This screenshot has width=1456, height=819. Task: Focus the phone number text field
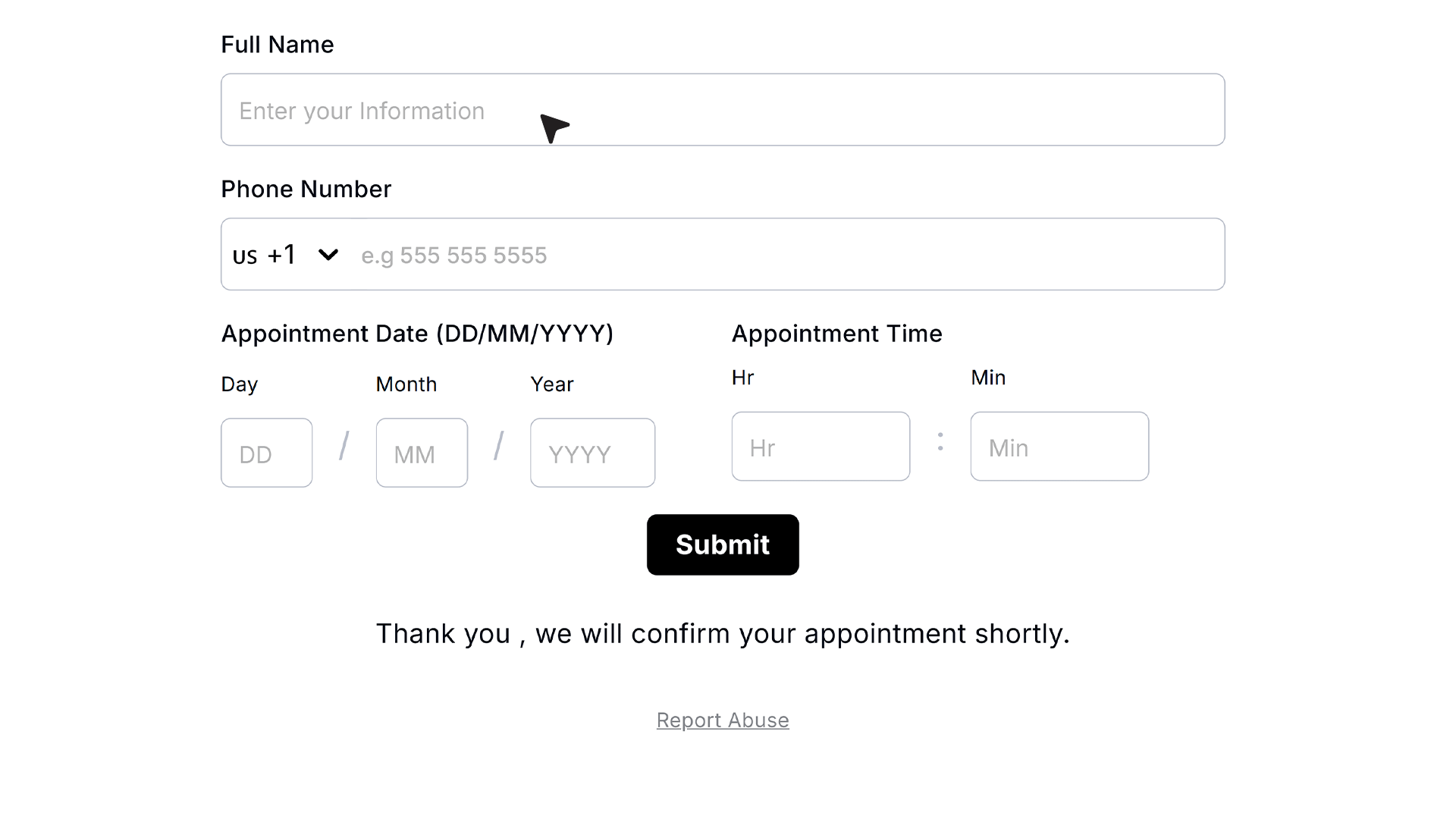[789, 255]
